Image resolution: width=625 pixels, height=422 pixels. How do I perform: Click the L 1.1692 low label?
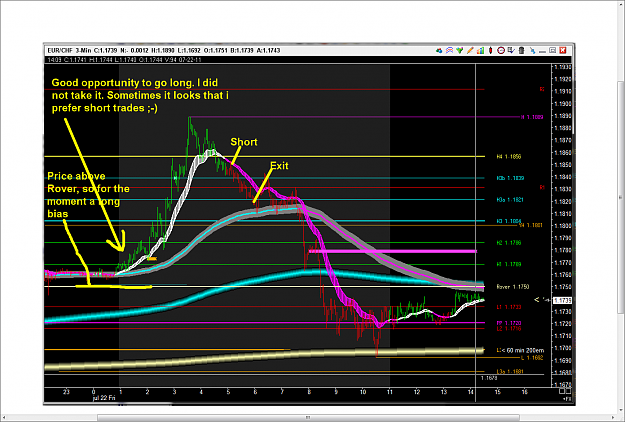pos(532,358)
